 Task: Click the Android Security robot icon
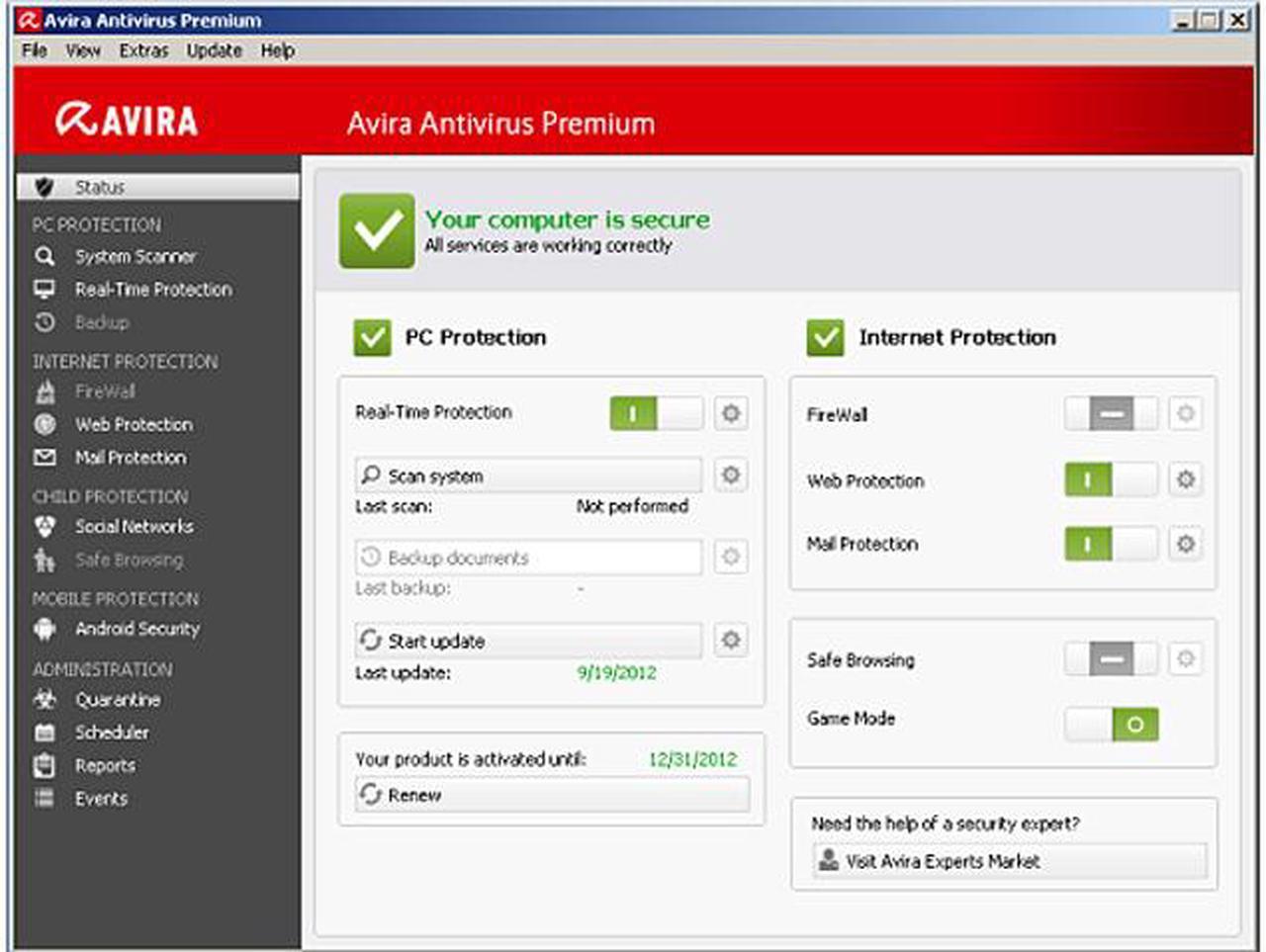click(45, 628)
